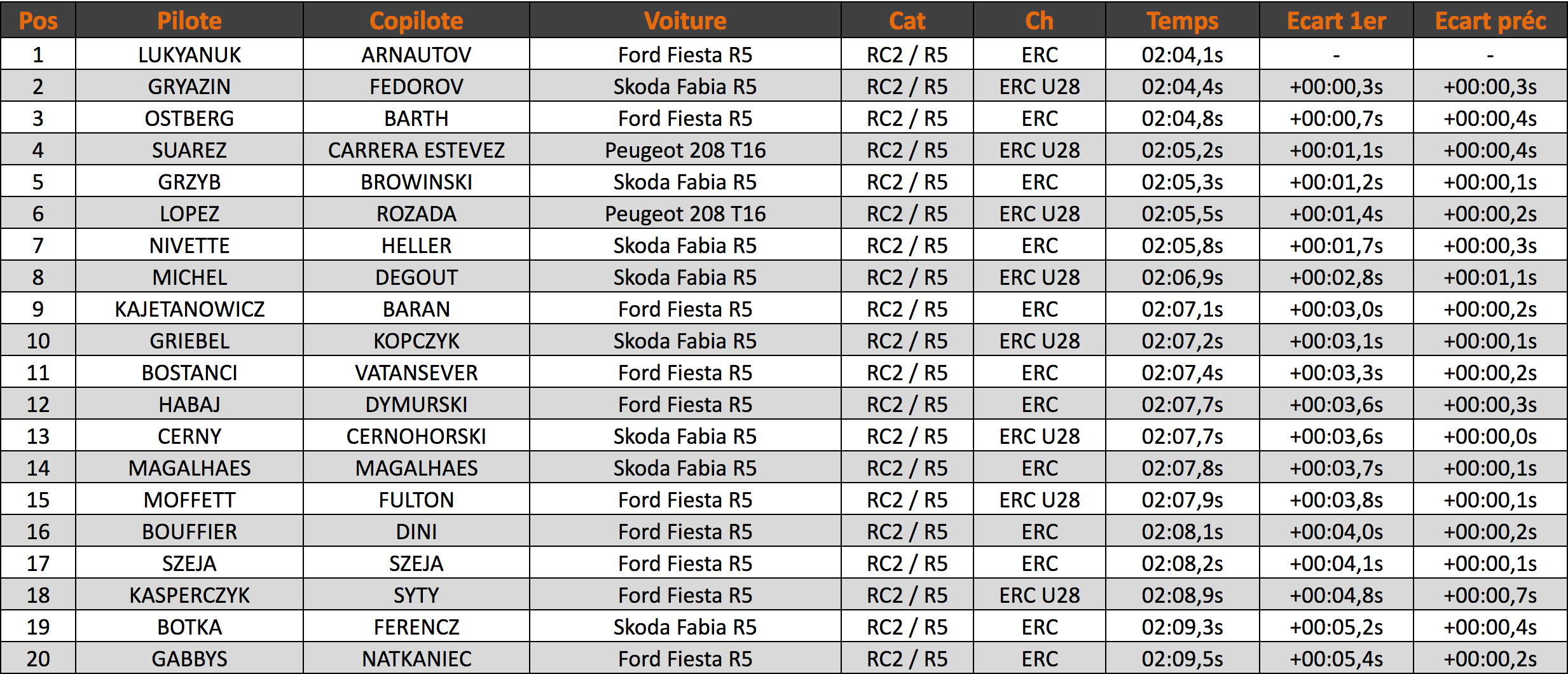Select the Voiture column header
The width and height of the screenshot is (1568, 674).
pos(685,21)
